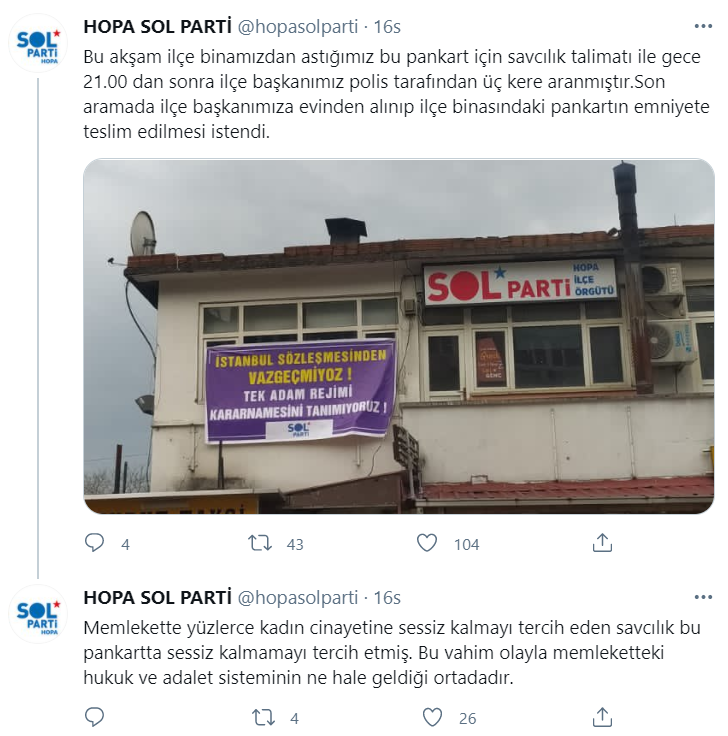728x736 pixels.
Task: Click the second tweet's SOL Parti avatar
Action: [38, 614]
